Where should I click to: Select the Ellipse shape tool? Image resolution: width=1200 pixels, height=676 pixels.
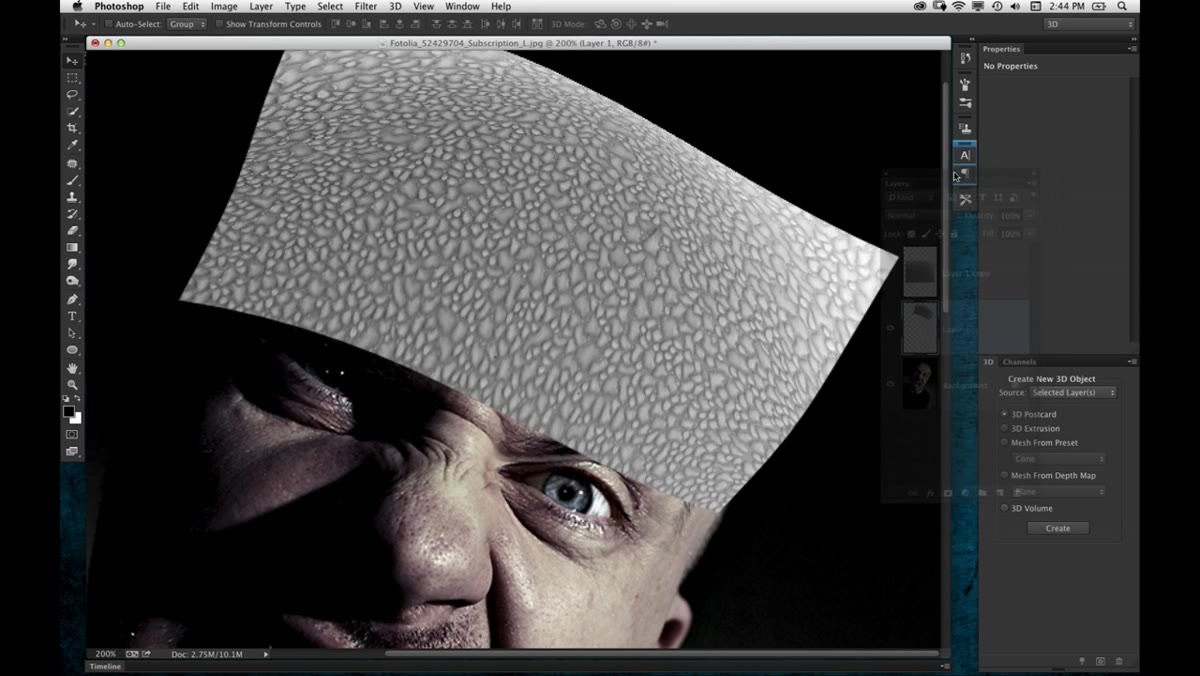72,350
